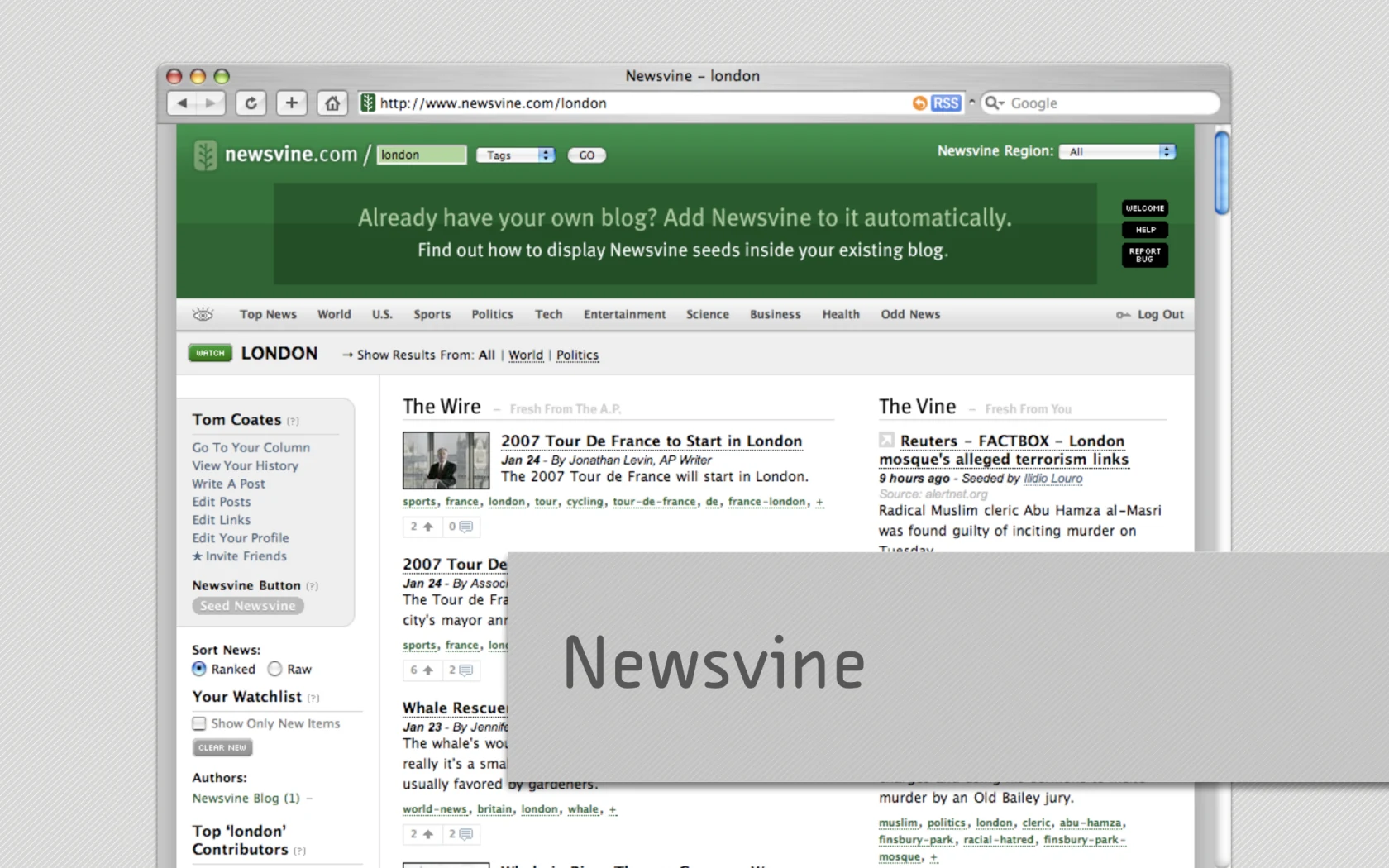Click the Log Out link
This screenshot has height=868, width=1389.
tap(1161, 314)
